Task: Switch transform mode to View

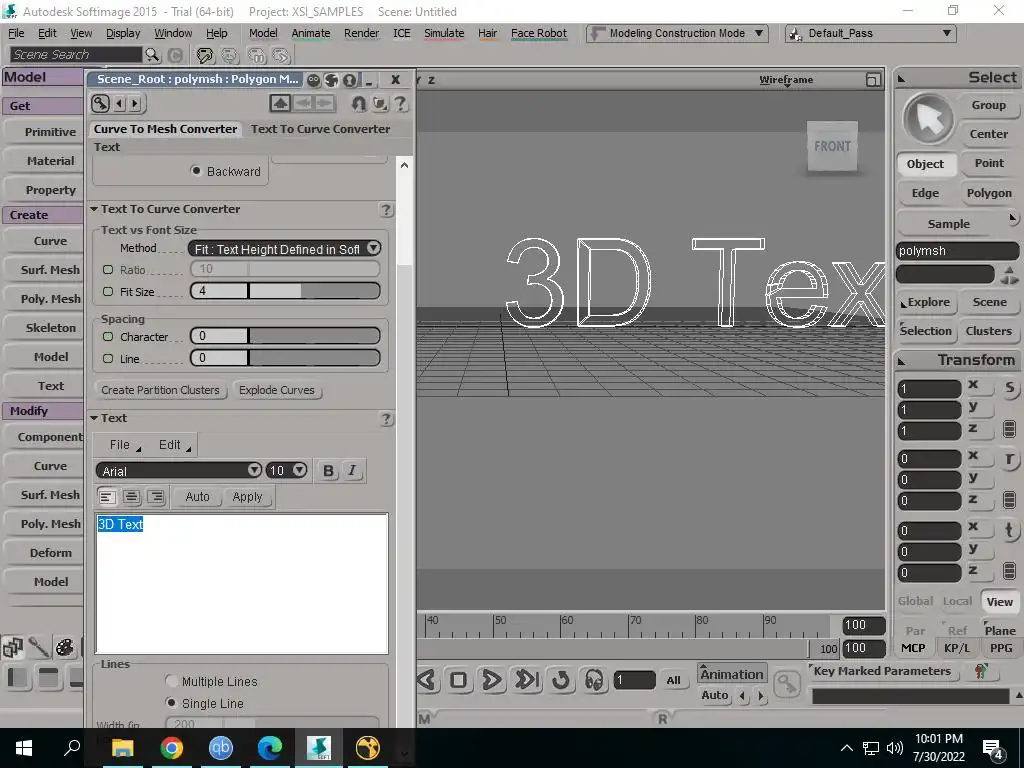Action: pos(999,601)
